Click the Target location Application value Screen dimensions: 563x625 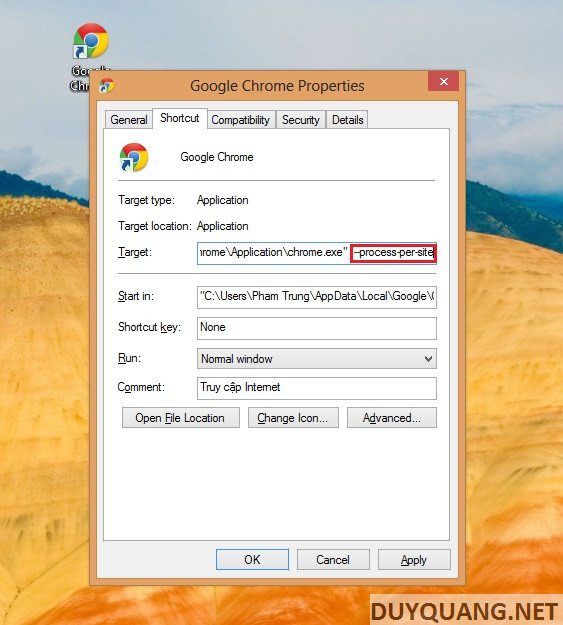point(222,226)
